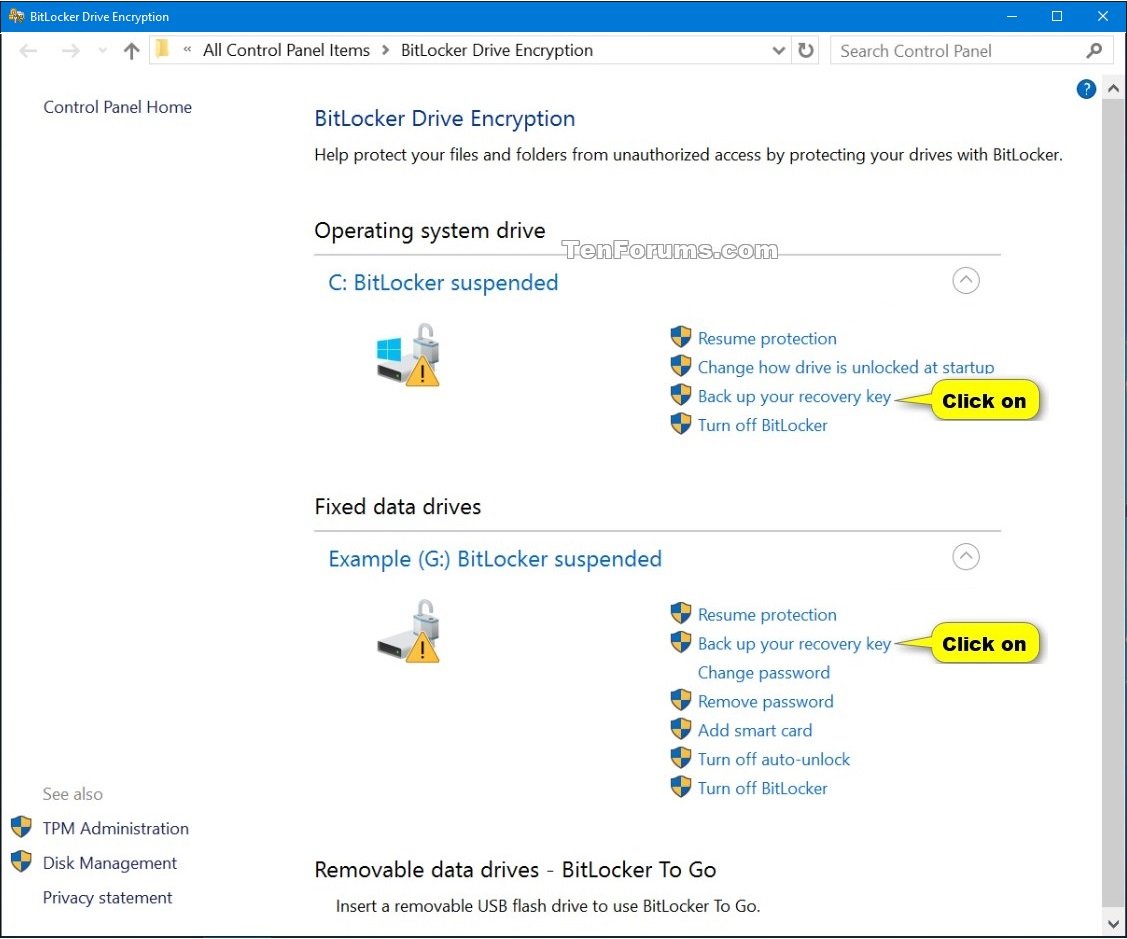Screen dimensions: 1127x939
Task: Select All Control Panel Items in the breadcrumb
Action: (x=286, y=50)
